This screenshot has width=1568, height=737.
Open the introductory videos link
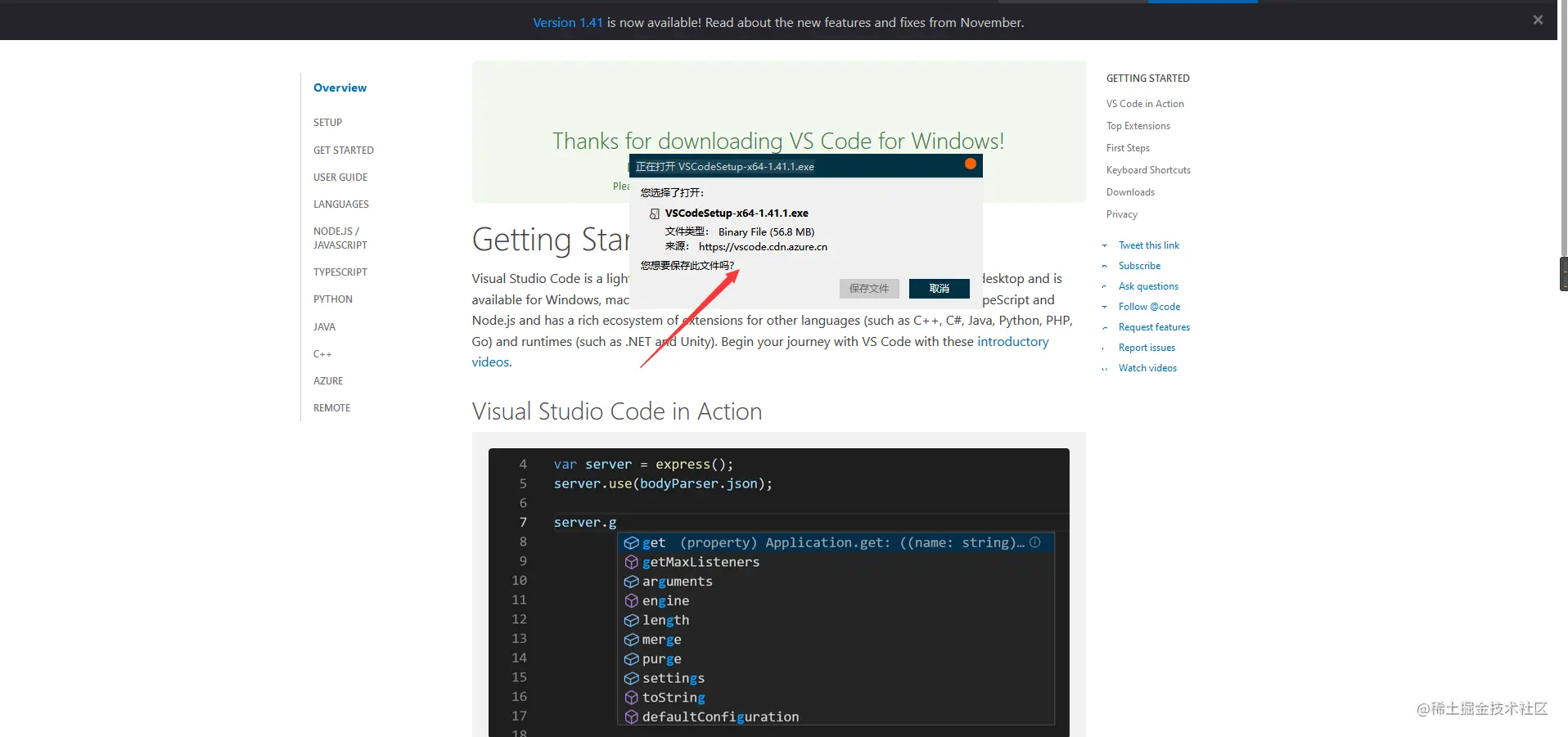click(1012, 341)
